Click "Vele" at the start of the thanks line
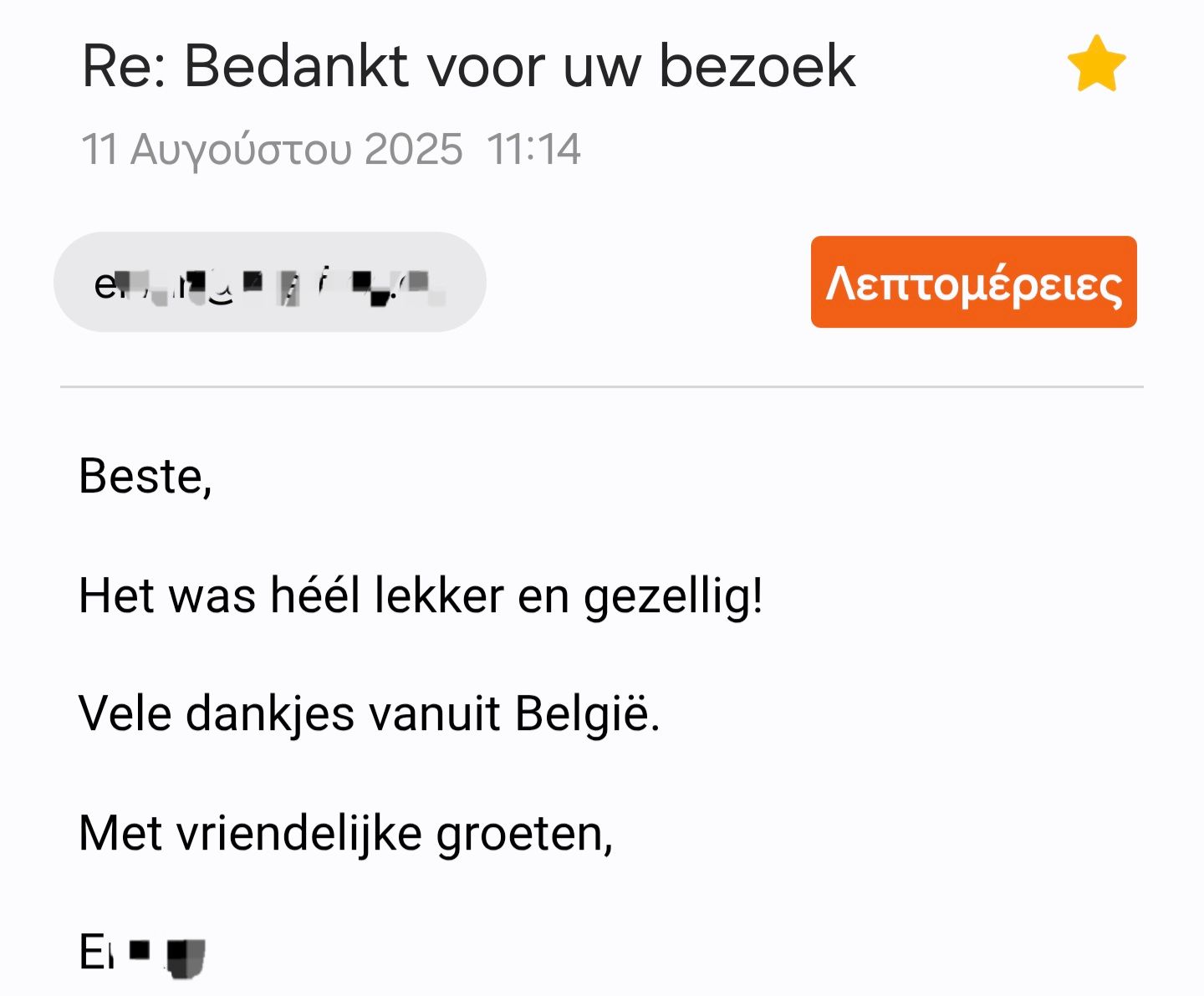The width and height of the screenshot is (1204, 996). pyautogui.click(x=125, y=715)
